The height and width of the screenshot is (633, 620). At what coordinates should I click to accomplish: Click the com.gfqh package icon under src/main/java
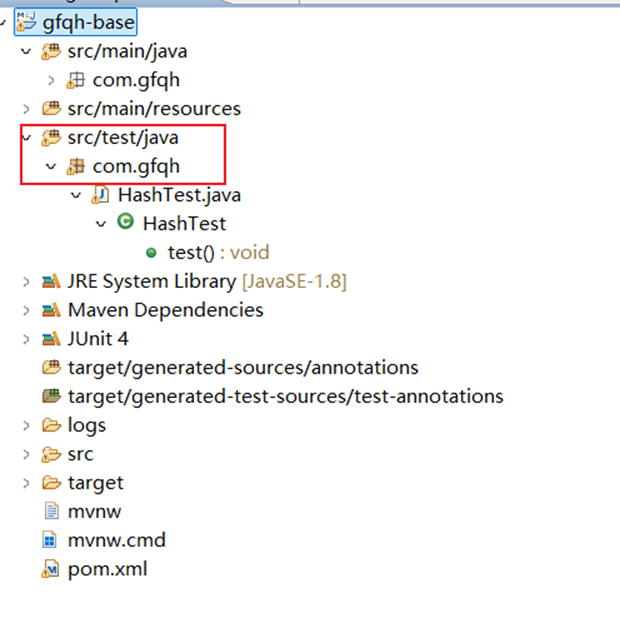(76, 80)
